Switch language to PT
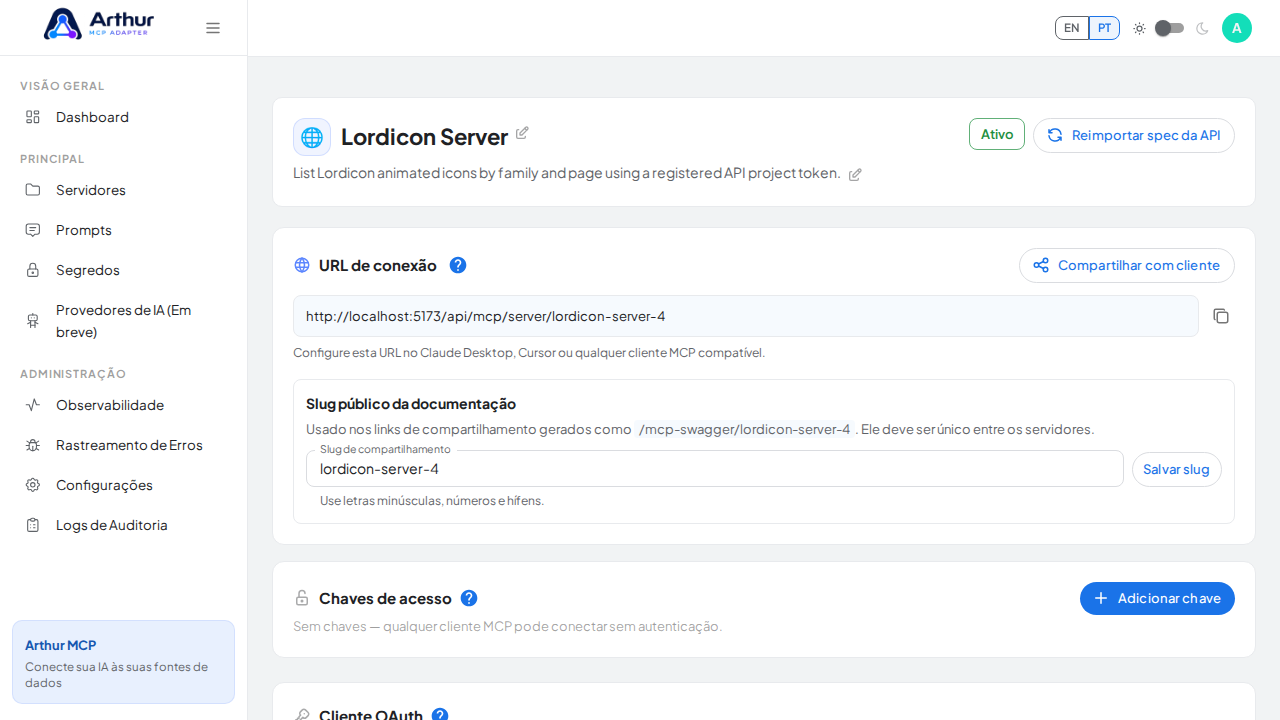 [x=1104, y=28]
